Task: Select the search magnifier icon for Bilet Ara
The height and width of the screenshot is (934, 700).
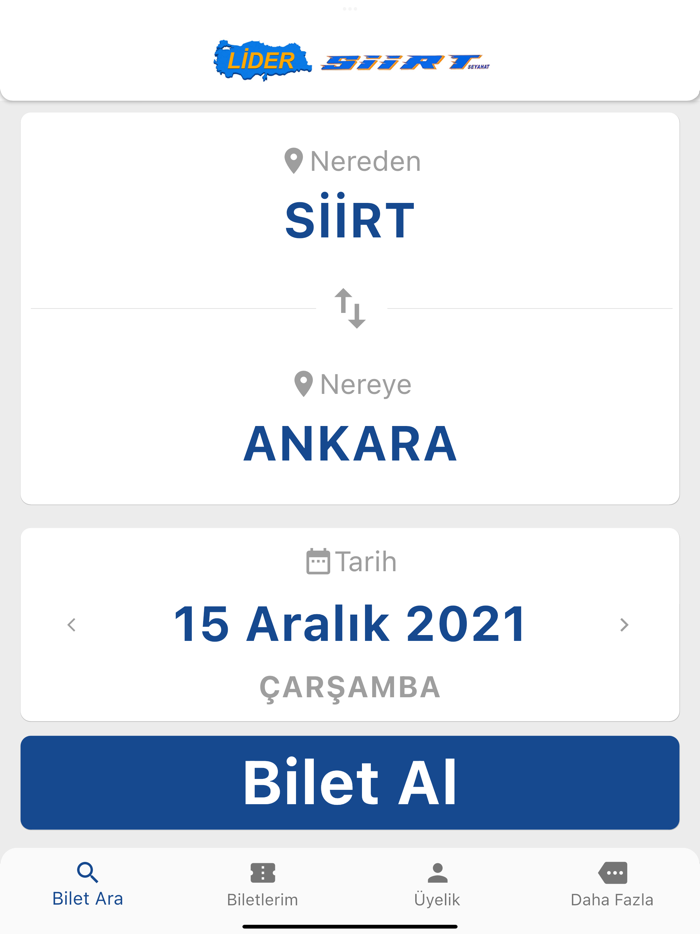Action: point(87,872)
